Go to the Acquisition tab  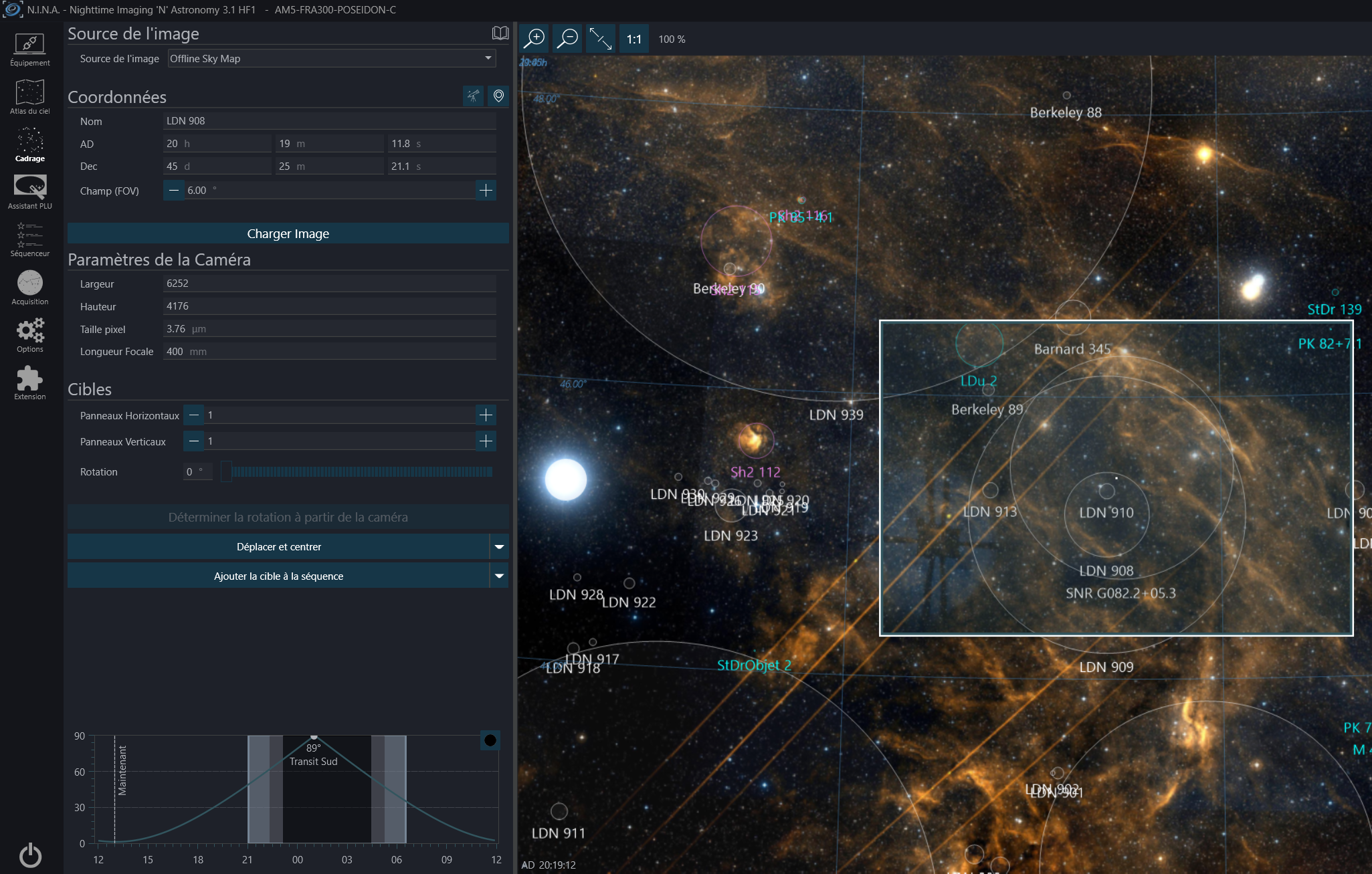click(x=29, y=288)
